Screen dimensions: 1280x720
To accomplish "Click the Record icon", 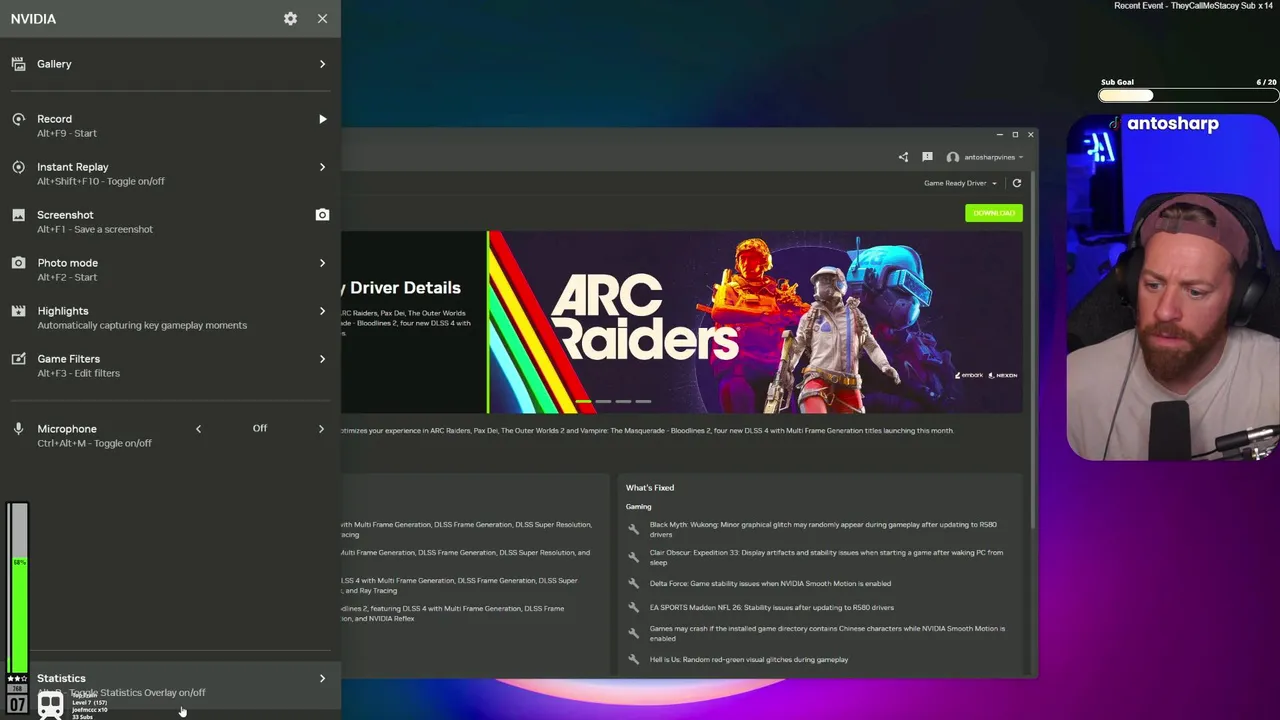I will [18, 119].
